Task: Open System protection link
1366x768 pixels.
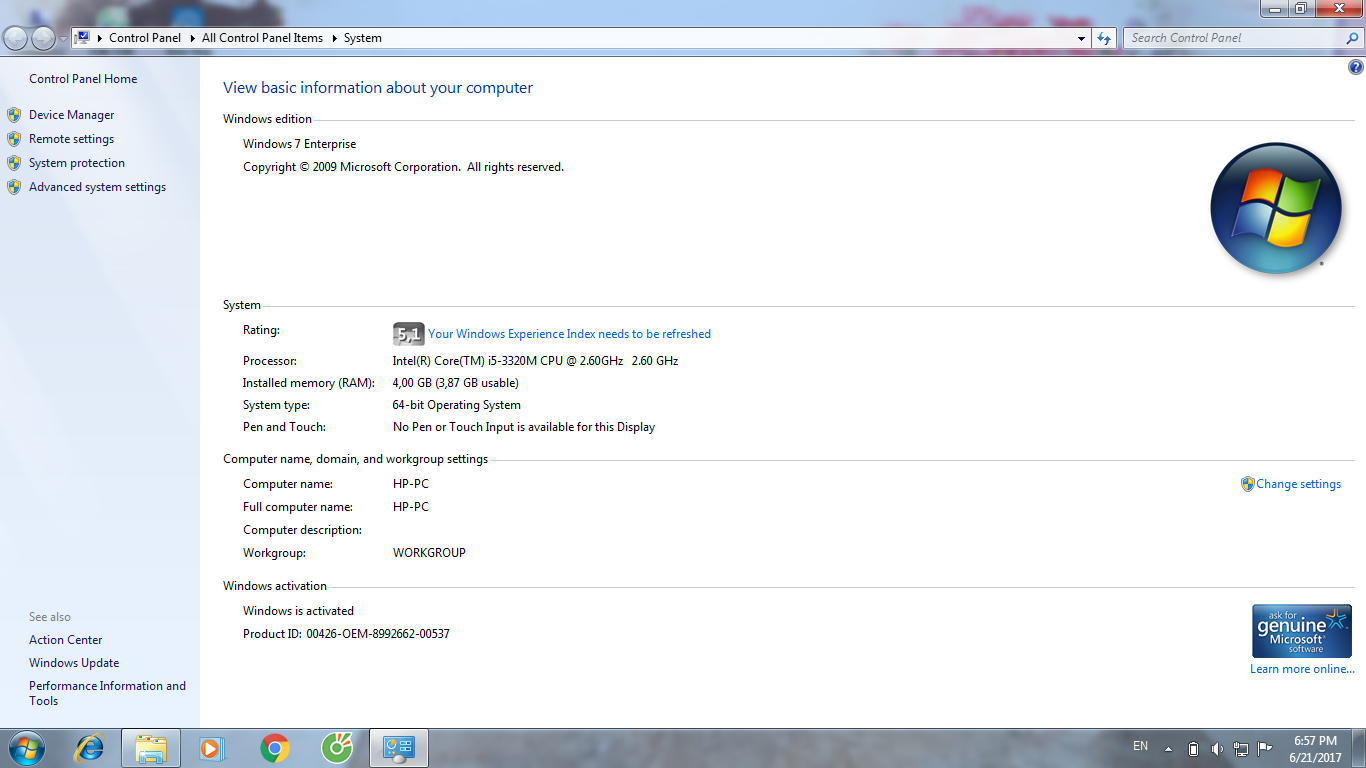Action: click(x=77, y=163)
